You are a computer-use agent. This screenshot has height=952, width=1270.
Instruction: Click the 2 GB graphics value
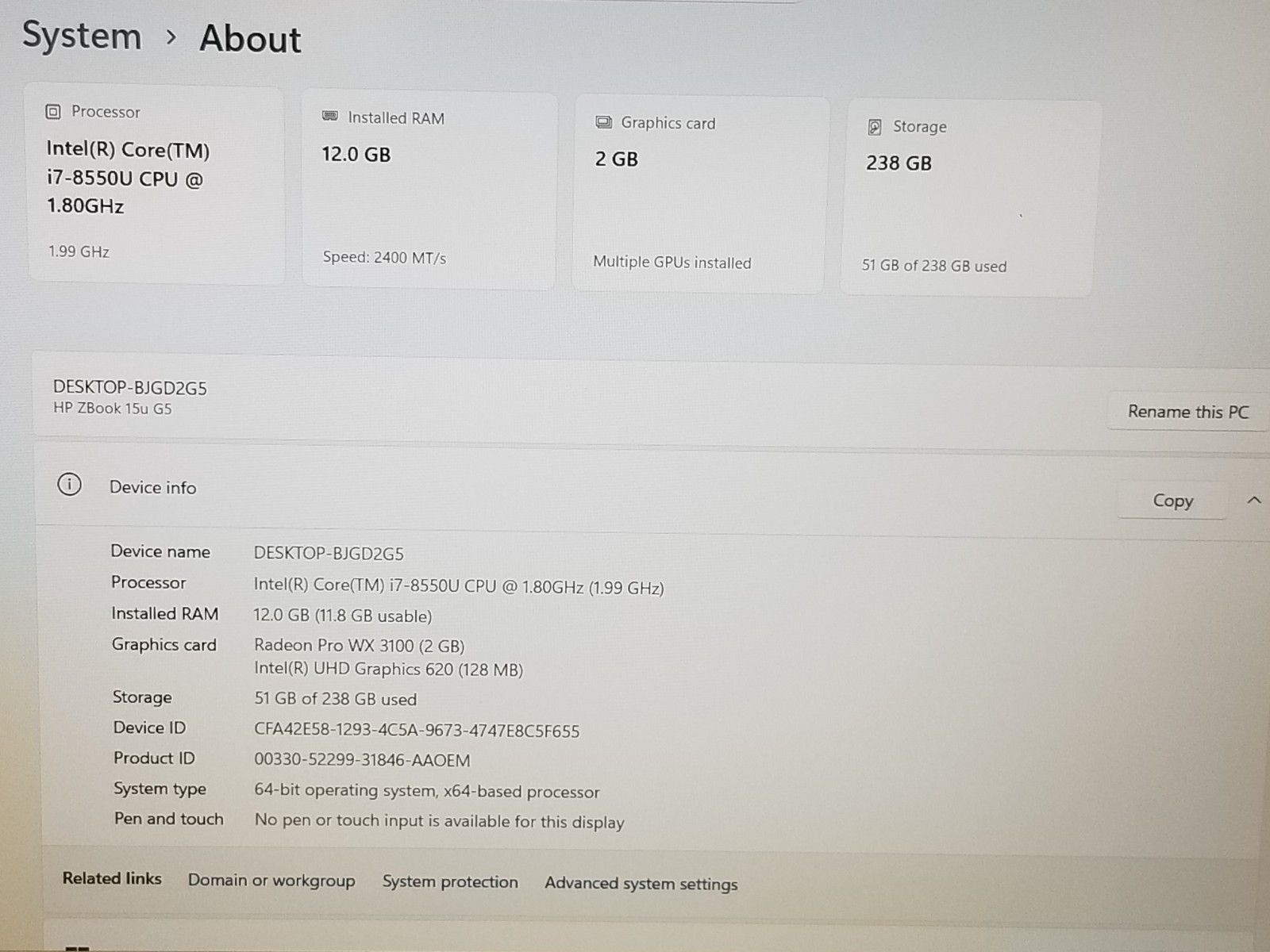pos(617,159)
